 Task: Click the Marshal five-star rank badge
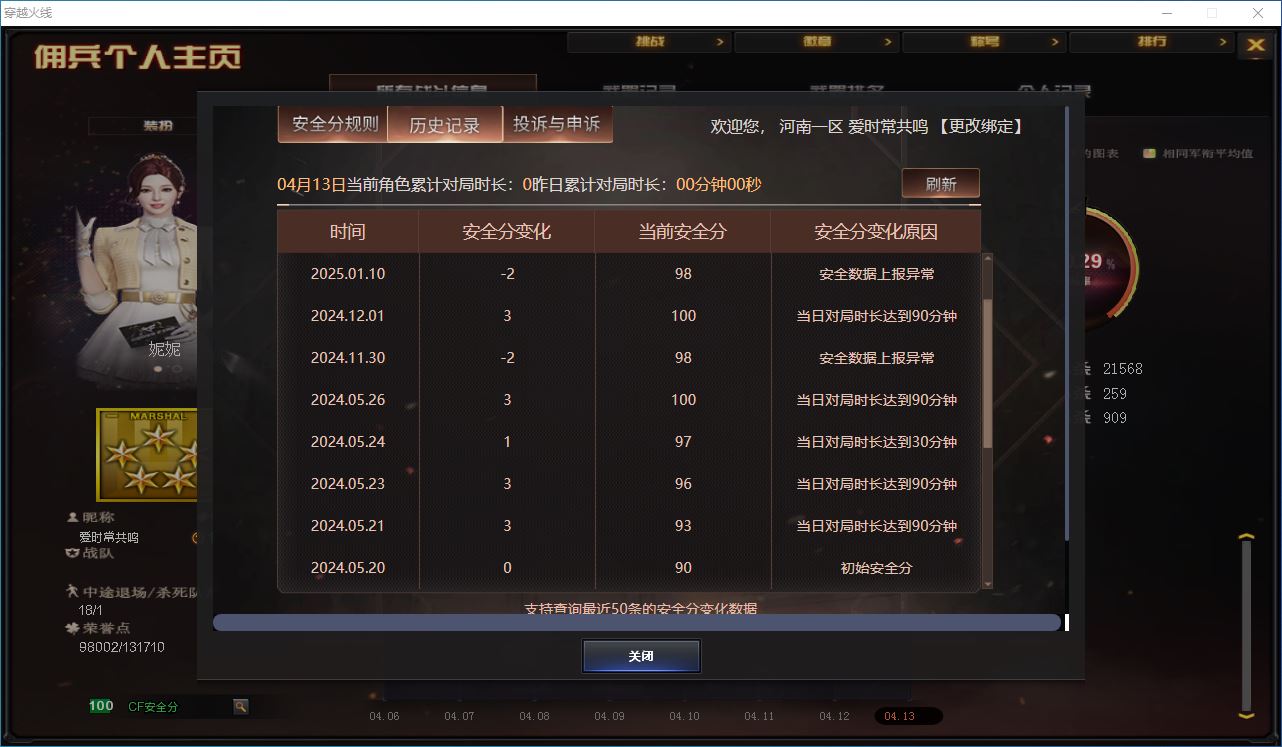146,455
